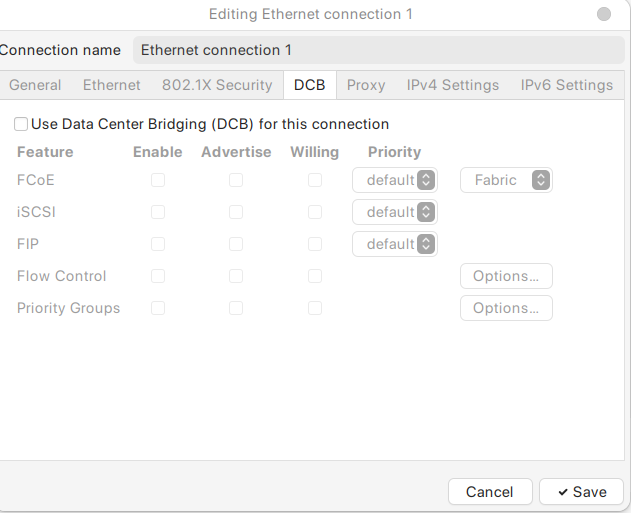Screen dimensions: 631x513
Task: Toggle the Priority Groups Enable checkbox
Action: [x=158, y=308]
